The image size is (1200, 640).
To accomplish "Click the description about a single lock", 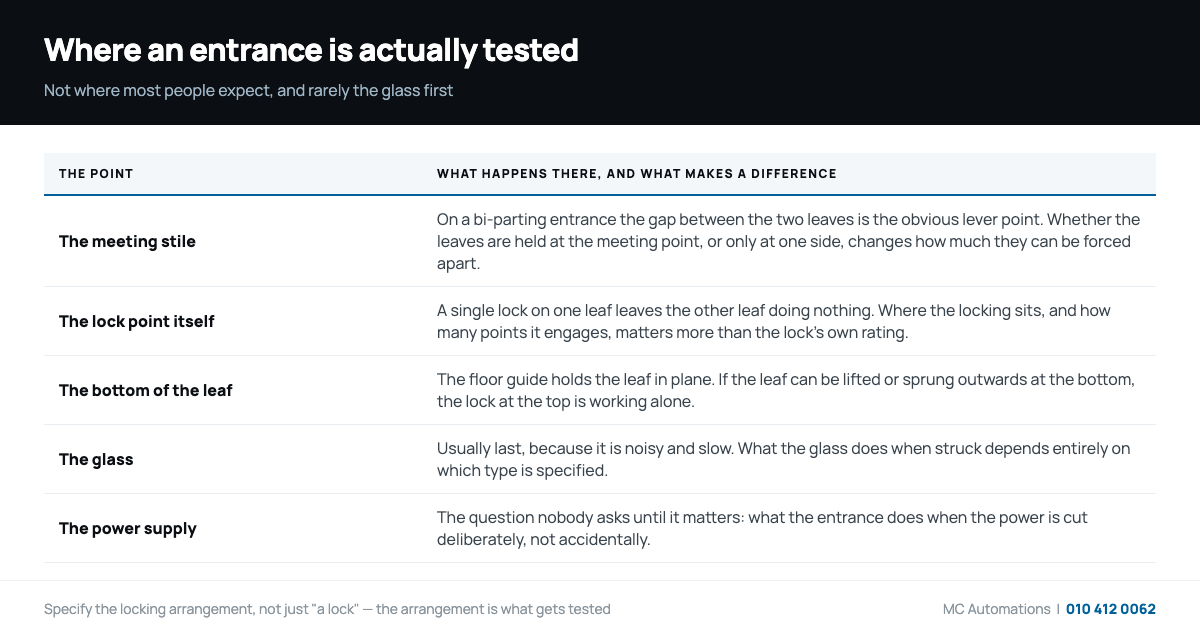I will (x=774, y=321).
